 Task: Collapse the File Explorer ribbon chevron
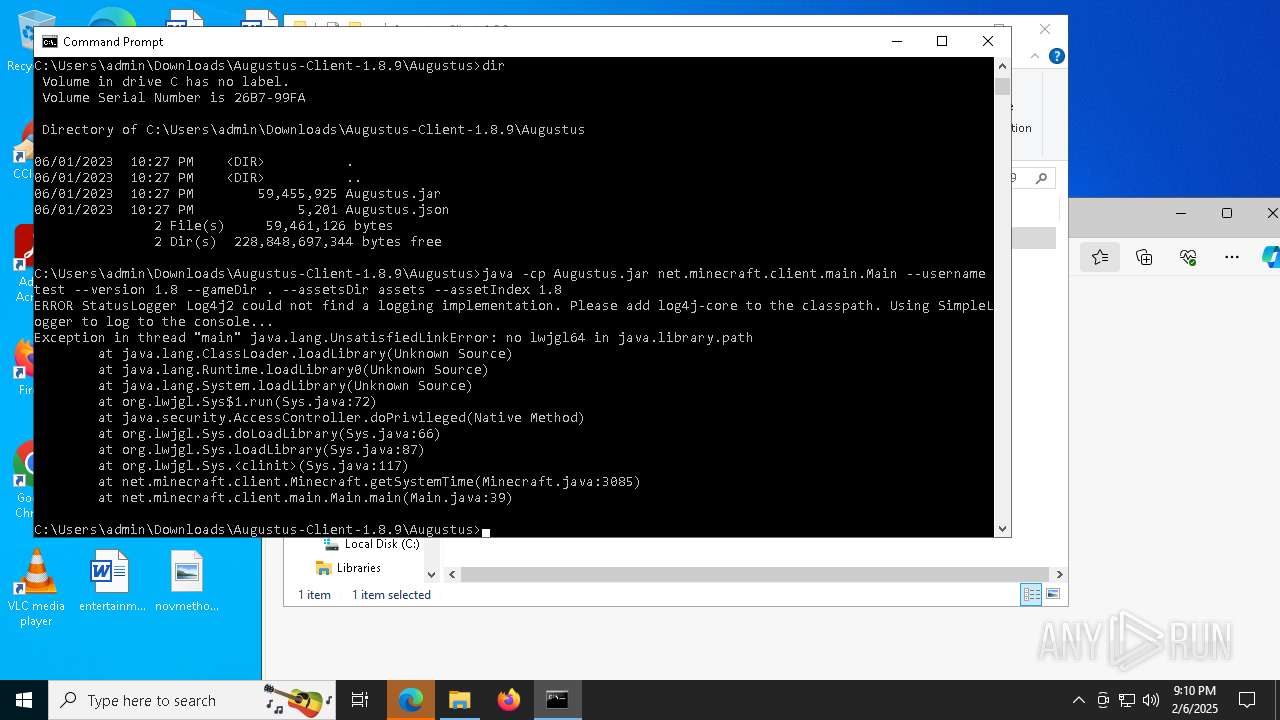click(x=1037, y=56)
